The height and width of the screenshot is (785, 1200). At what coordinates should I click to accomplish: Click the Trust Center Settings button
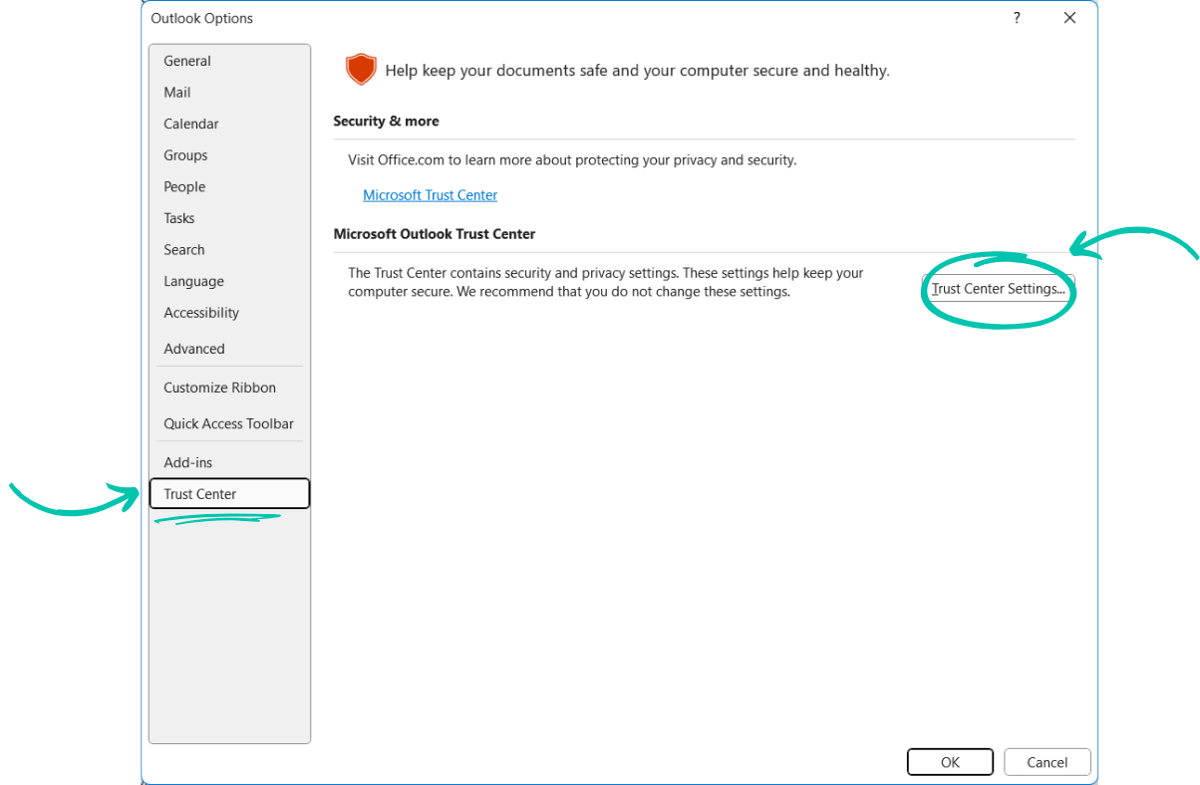pyautogui.click(x=998, y=289)
